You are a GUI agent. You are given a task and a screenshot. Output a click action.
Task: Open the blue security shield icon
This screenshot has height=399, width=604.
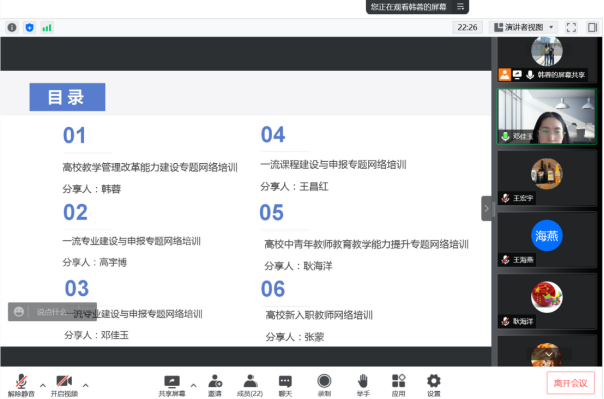[30, 27]
